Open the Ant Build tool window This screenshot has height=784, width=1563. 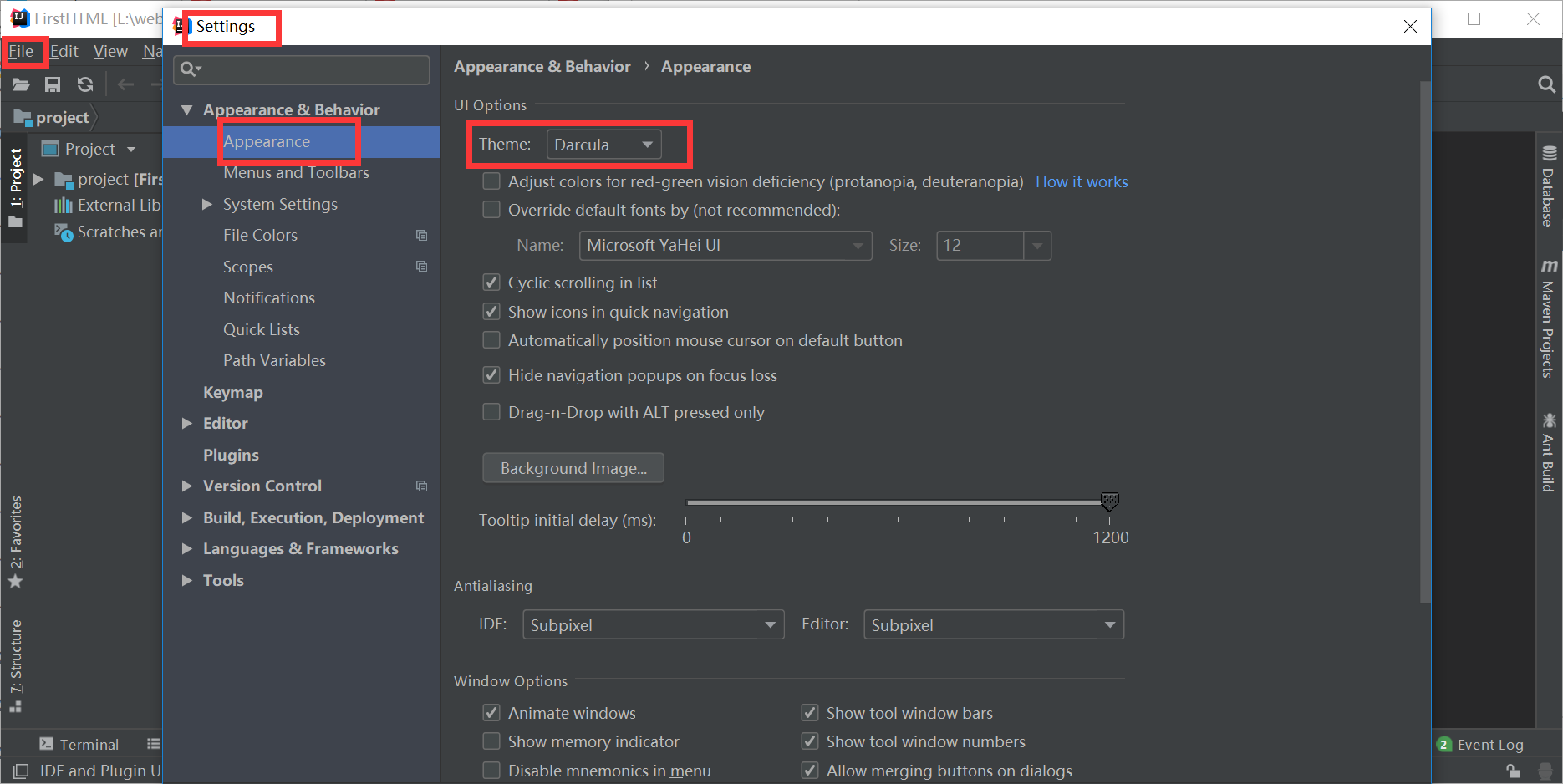[1549, 451]
